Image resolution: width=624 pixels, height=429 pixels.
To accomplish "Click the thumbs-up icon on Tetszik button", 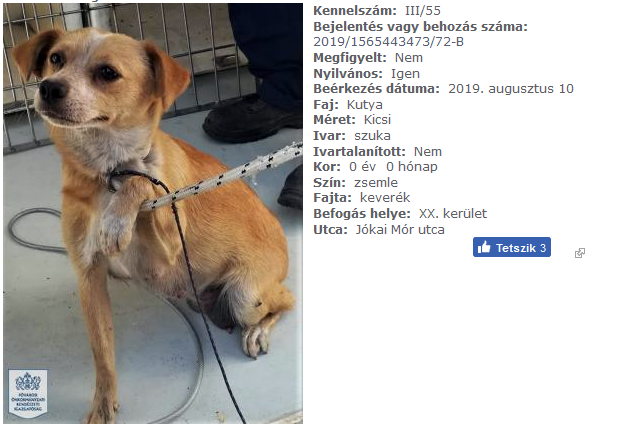I will point(484,247).
